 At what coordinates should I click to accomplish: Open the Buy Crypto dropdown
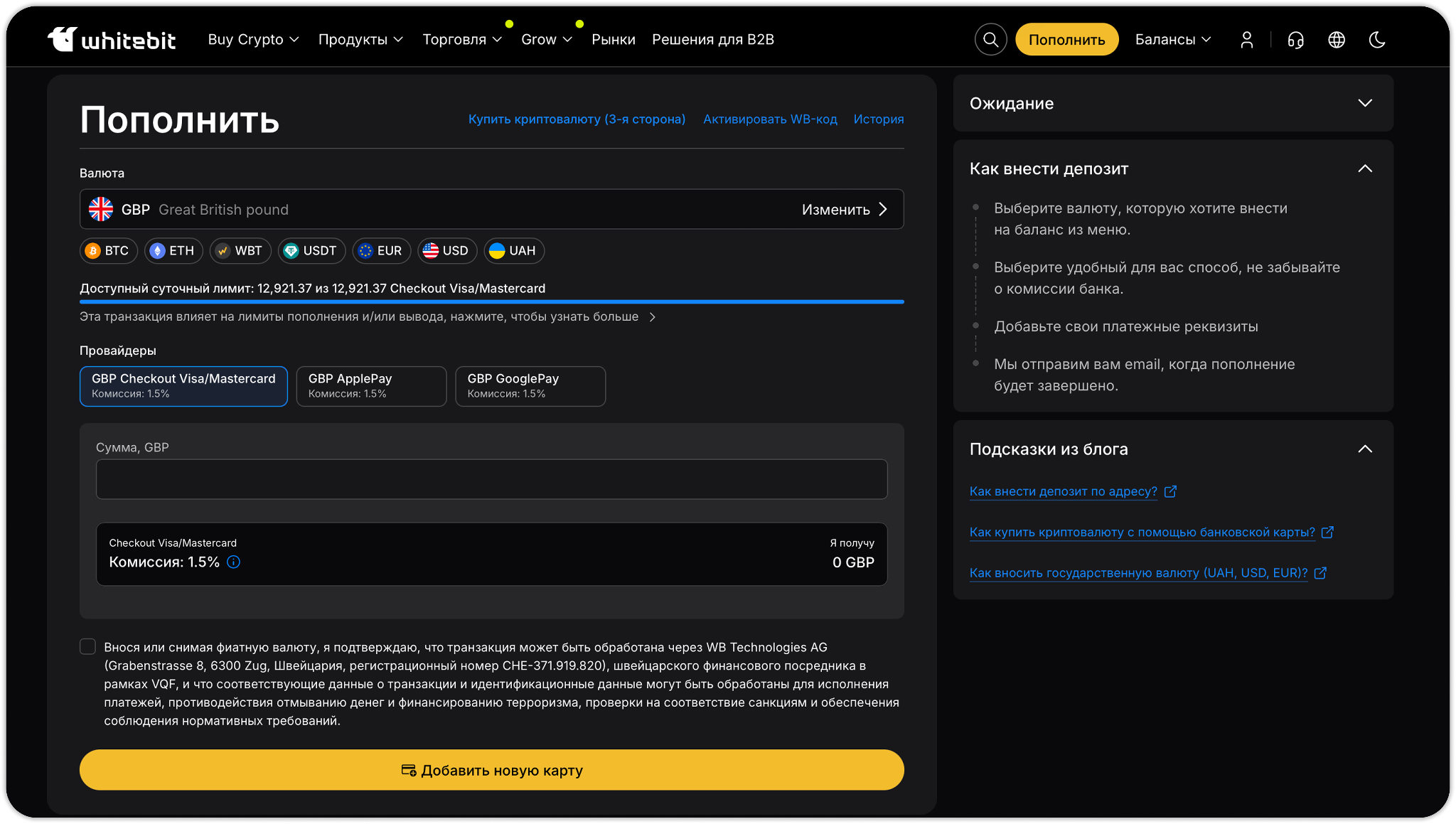[253, 40]
